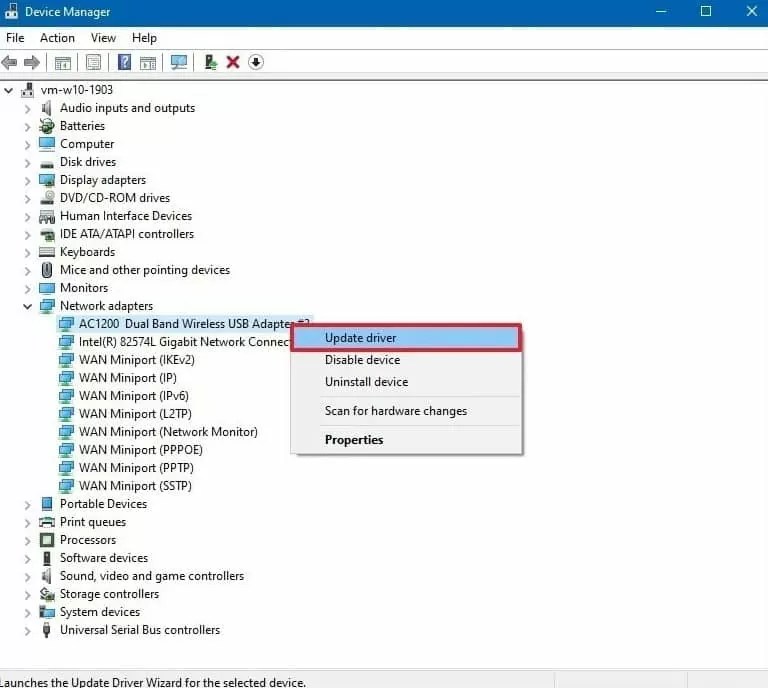Expand the Monitors category
The width and height of the screenshot is (768, 688).
tap(27, 288)
